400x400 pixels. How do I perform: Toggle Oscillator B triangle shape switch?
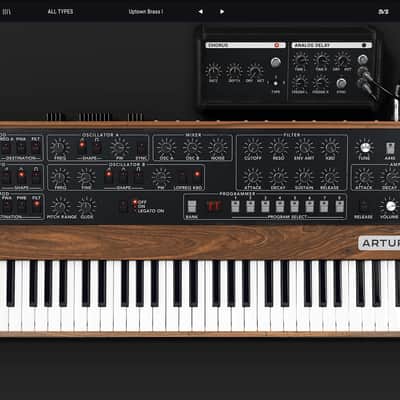click(123, 176)
